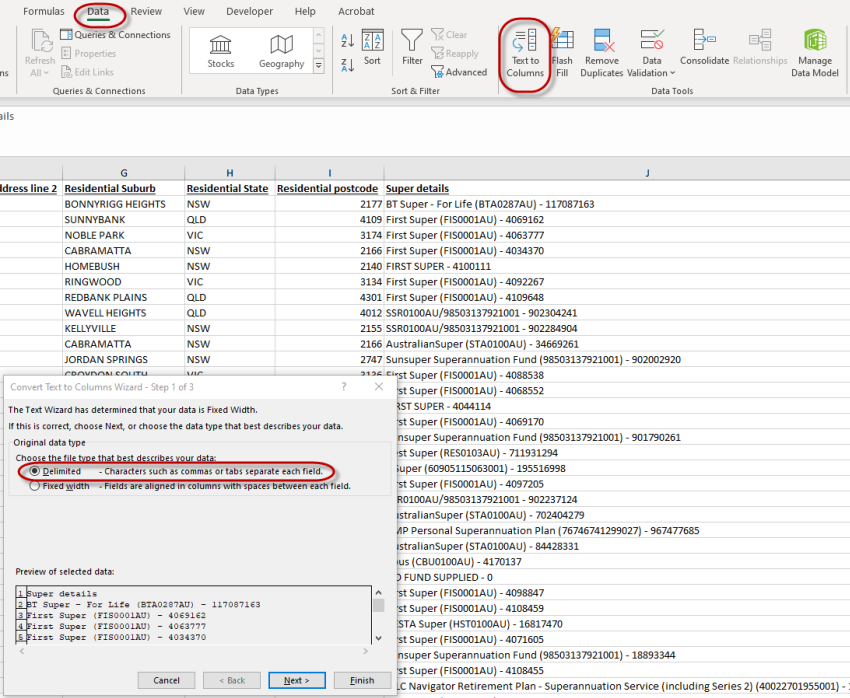This screenshot has height=698, width=850.
Task: Click Refresh All icon
Action: pos(41,41)
